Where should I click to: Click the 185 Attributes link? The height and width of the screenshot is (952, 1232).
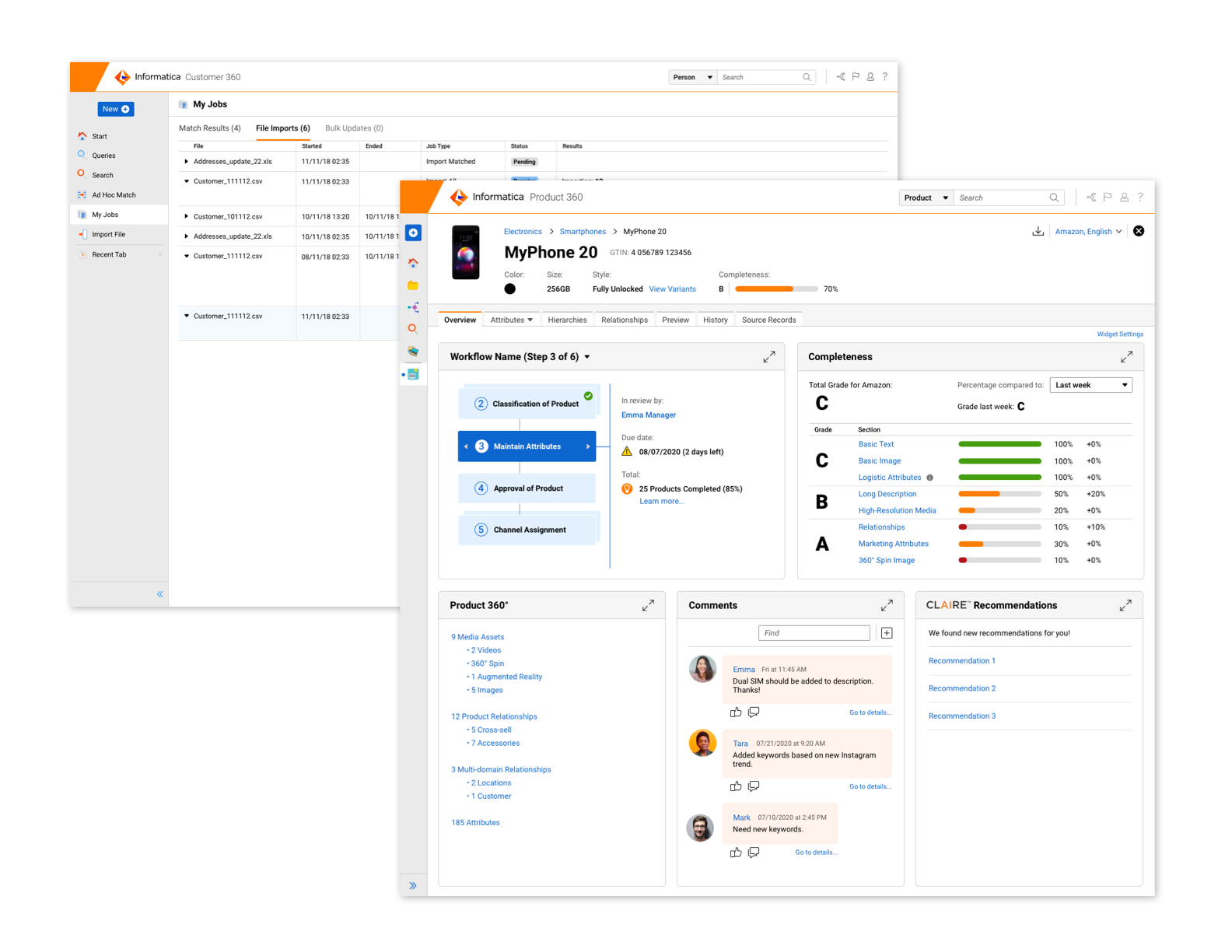pyautogui.click(x=475, y=823)
